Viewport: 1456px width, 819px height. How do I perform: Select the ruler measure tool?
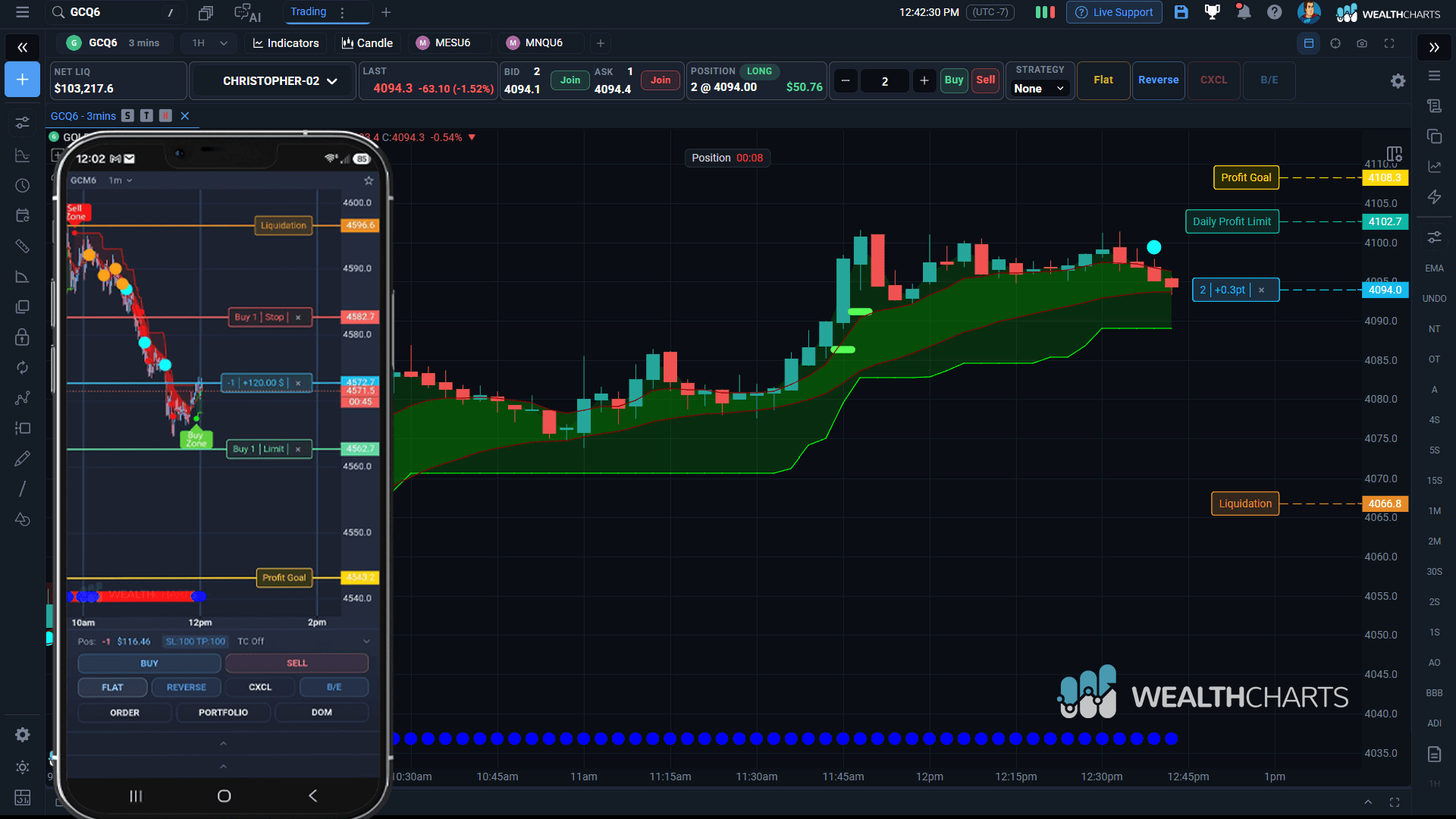coord(23,246)
